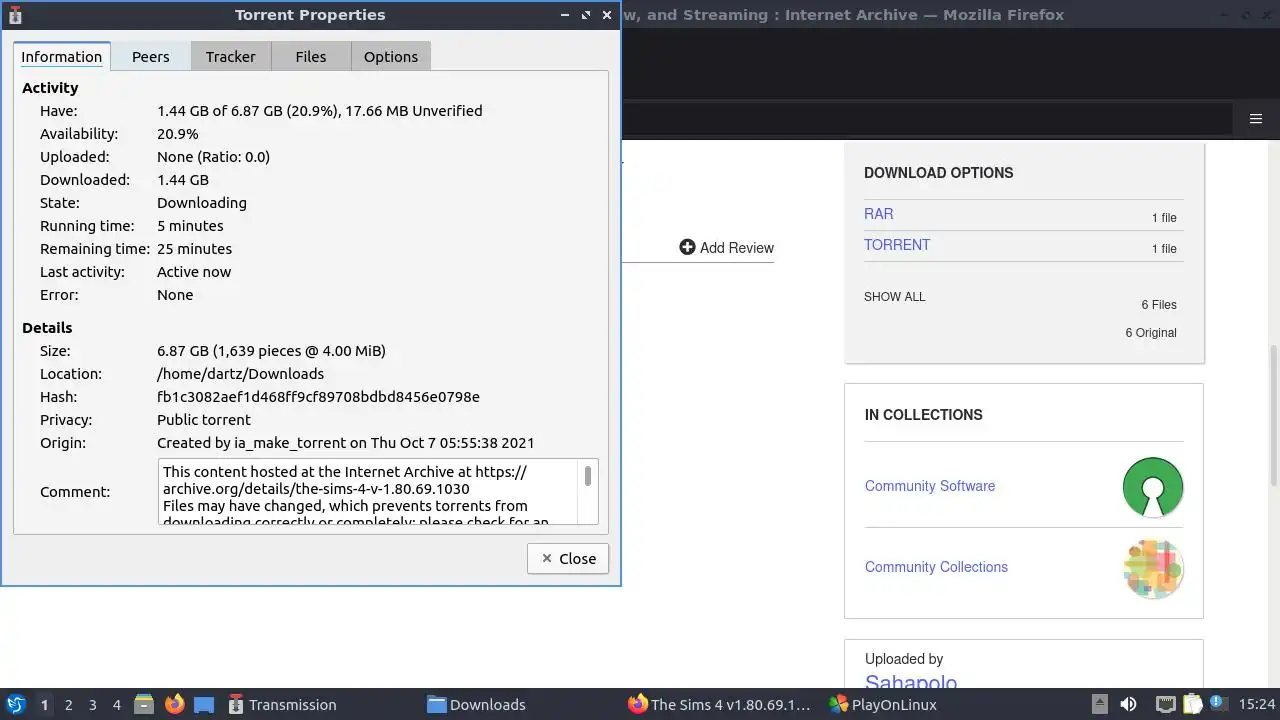Click the 'Active now' last activity value
The width and height of the screenshot is (1280, 720).
click(194, 272)
